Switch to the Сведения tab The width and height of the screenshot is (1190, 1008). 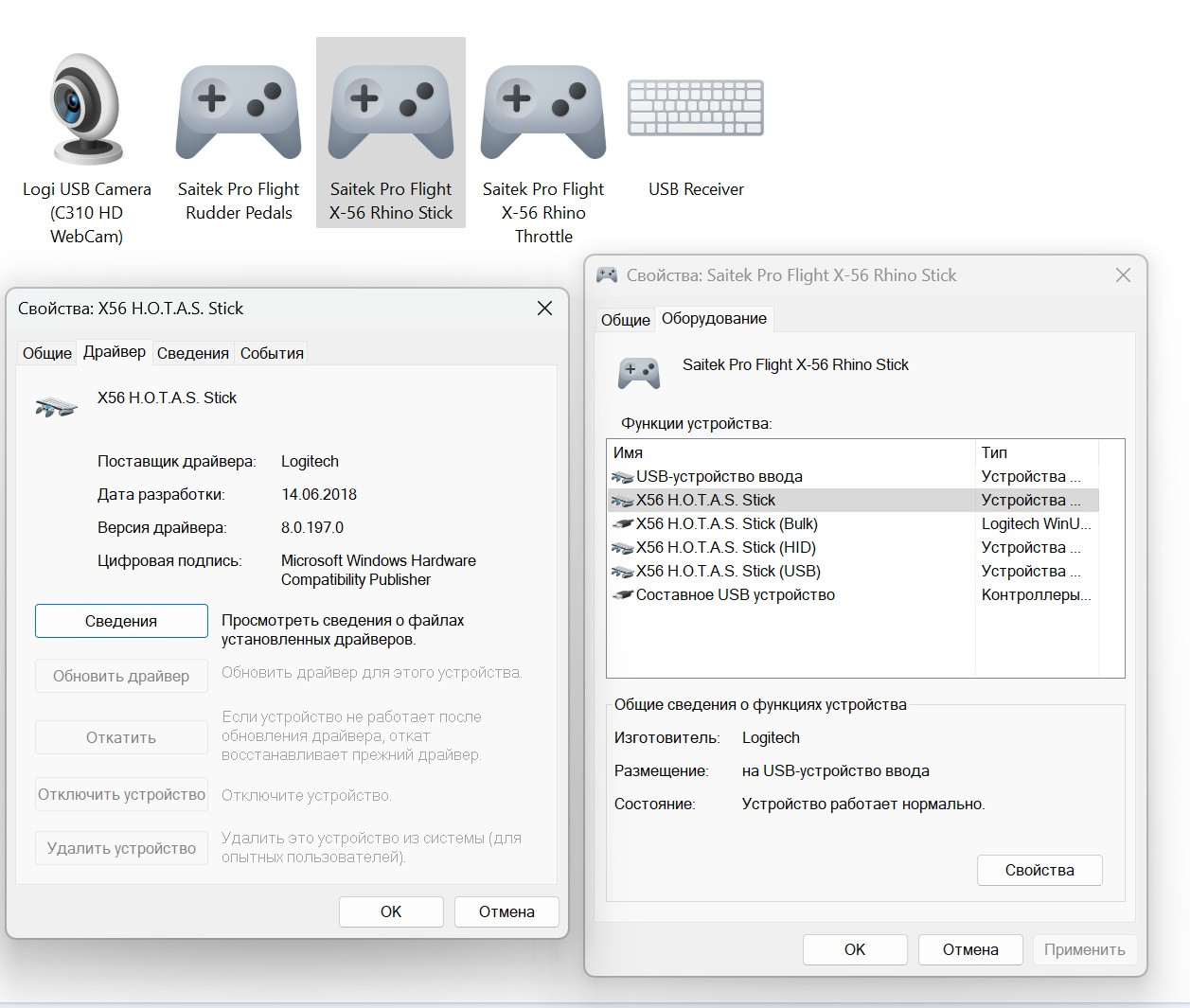coord(193,353)
